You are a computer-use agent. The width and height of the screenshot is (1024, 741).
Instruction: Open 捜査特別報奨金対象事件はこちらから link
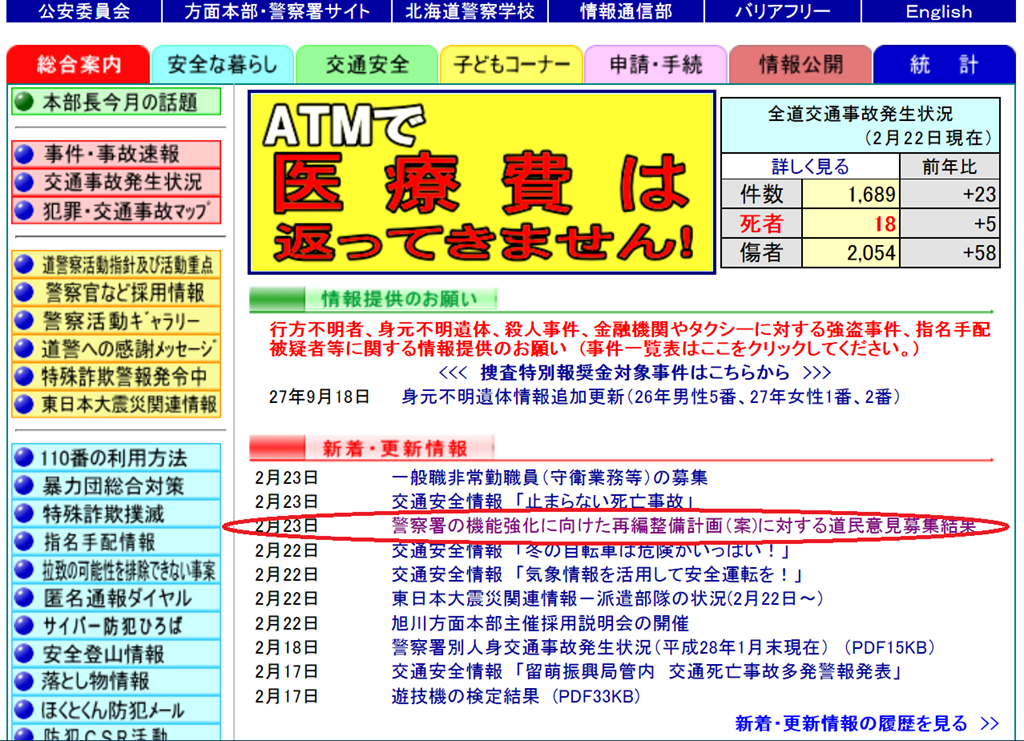(x=635, y=372)
